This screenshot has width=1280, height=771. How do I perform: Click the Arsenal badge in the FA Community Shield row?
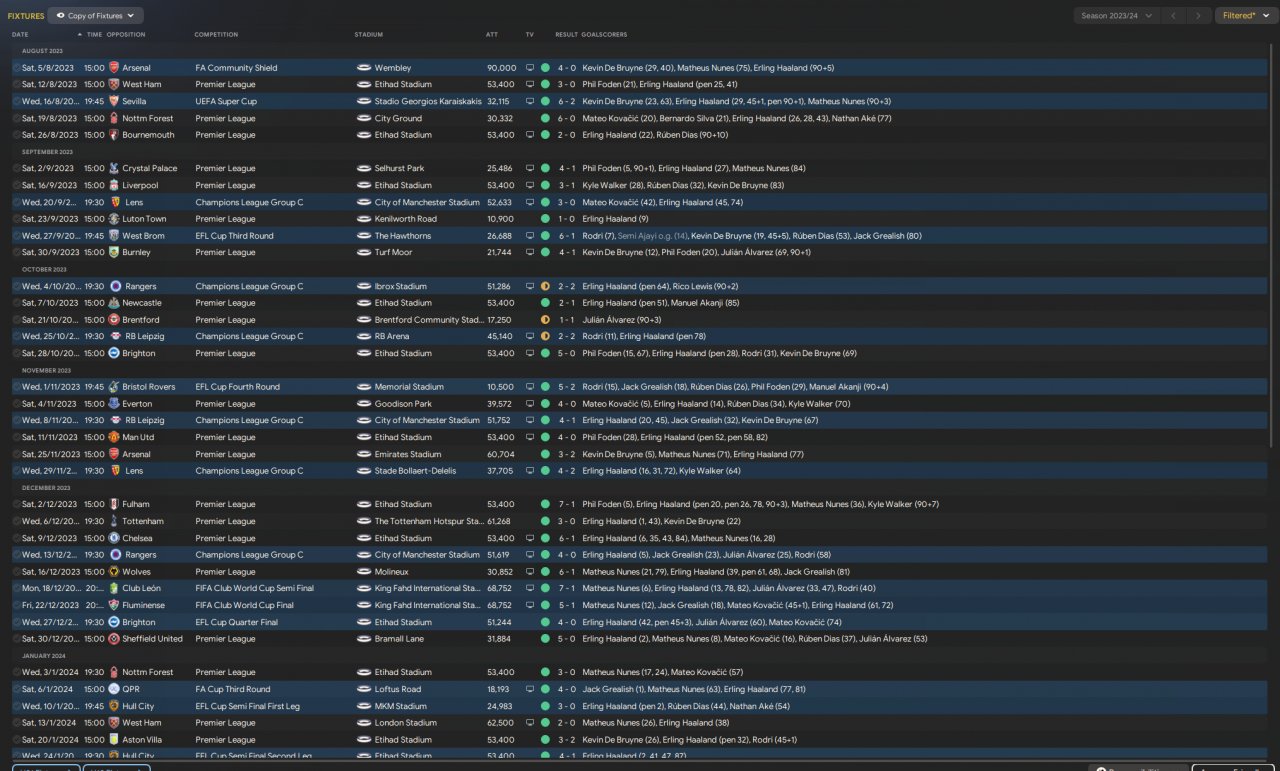114,68
